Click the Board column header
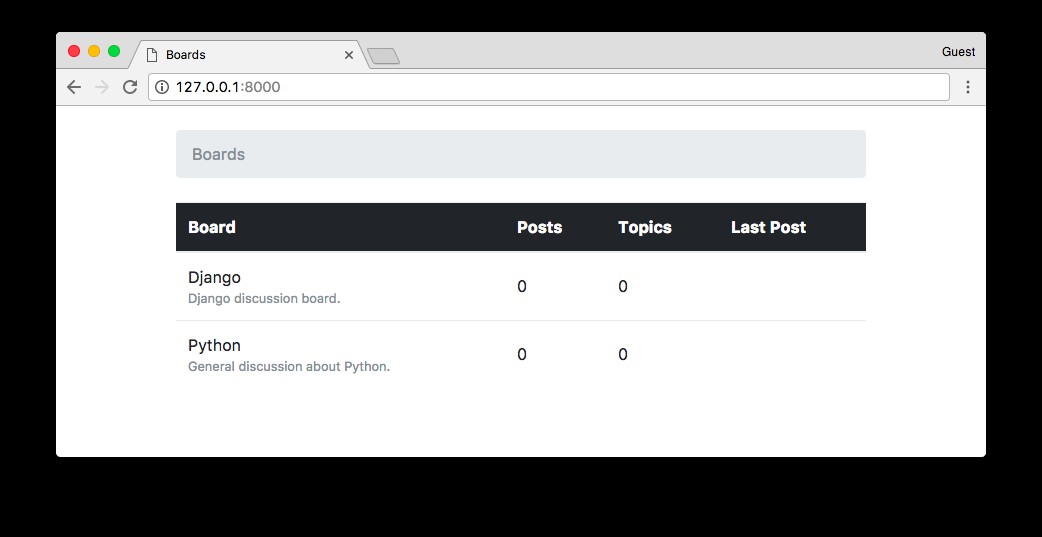The width and height of the screenshot is (1042, 537). [x=212, y=227]
